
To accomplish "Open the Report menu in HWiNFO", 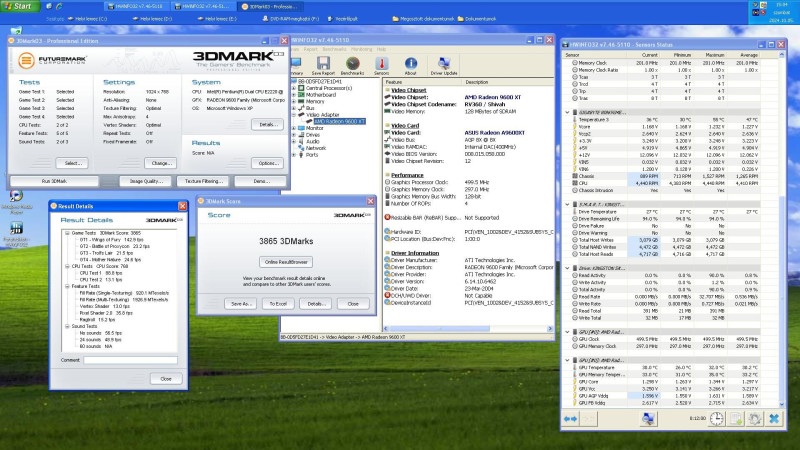I will pyautogui.click(x=311, y=49).
